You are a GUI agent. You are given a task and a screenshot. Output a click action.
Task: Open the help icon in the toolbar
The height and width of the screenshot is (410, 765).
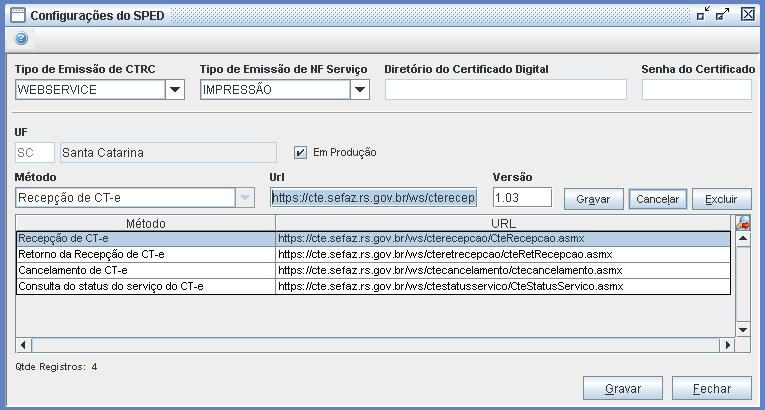pos(21,39)
